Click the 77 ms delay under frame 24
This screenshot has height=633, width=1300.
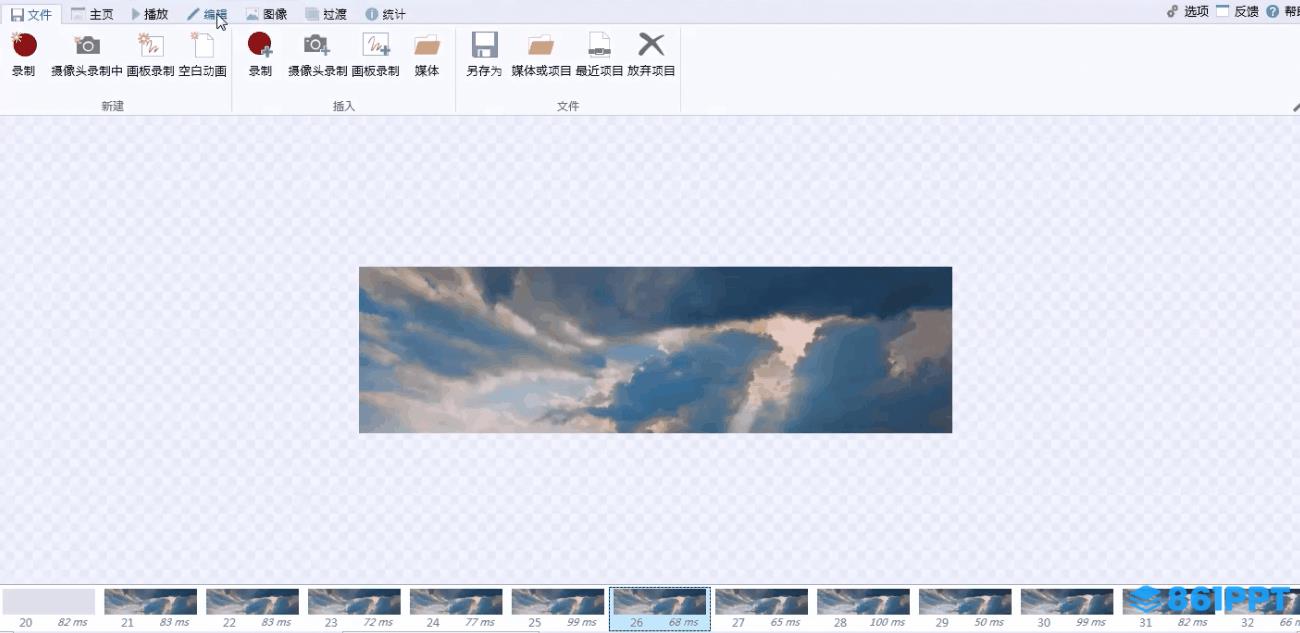click(x=480, y=623)
